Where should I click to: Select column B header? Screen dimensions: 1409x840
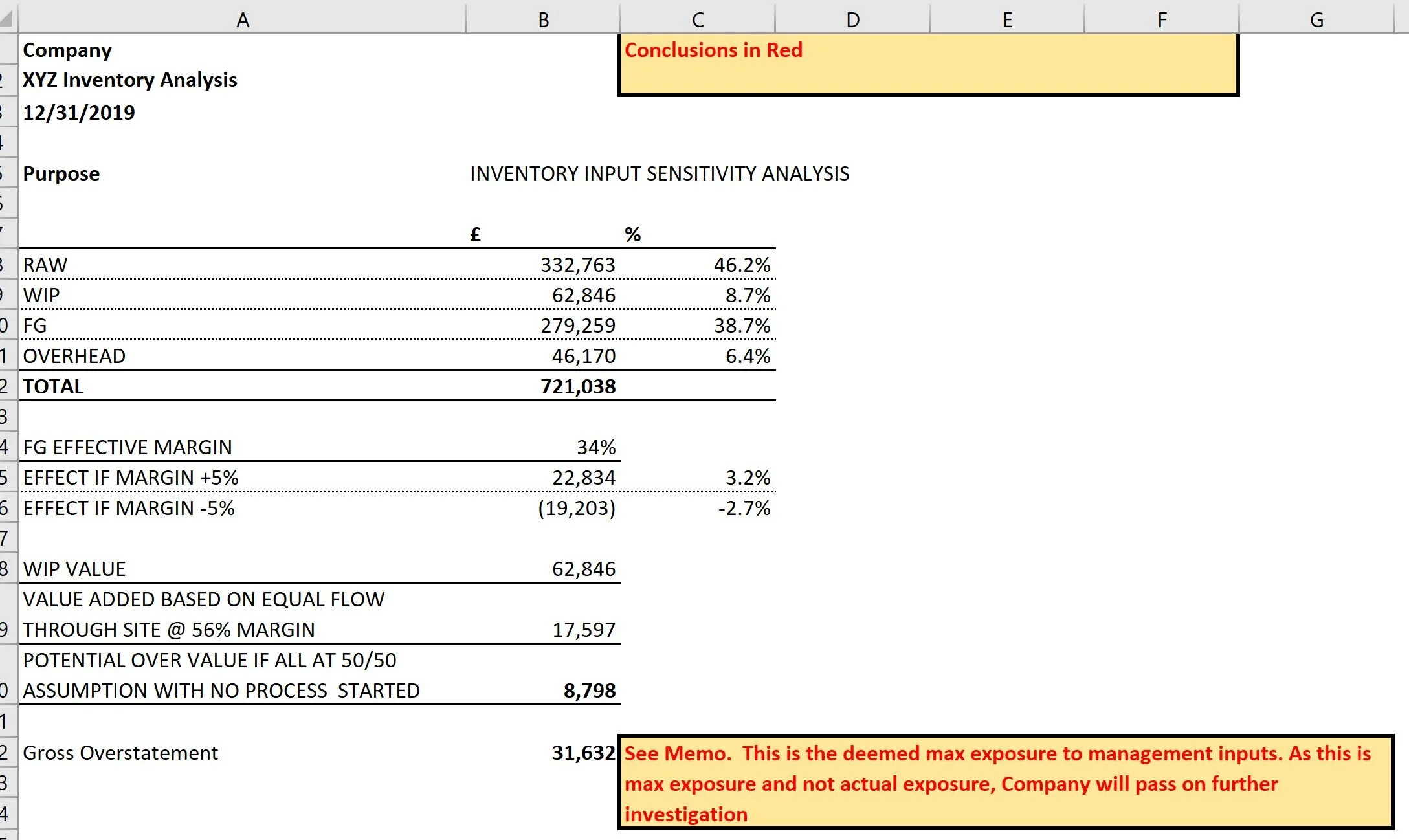(543, 19)
